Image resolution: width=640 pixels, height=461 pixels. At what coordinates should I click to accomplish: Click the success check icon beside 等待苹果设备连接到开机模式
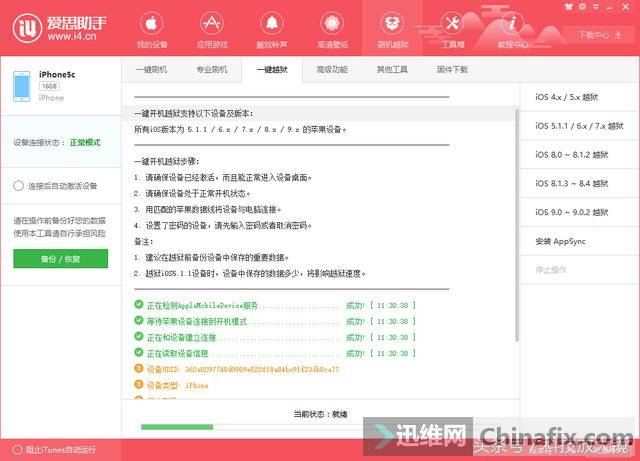(139, 321)
